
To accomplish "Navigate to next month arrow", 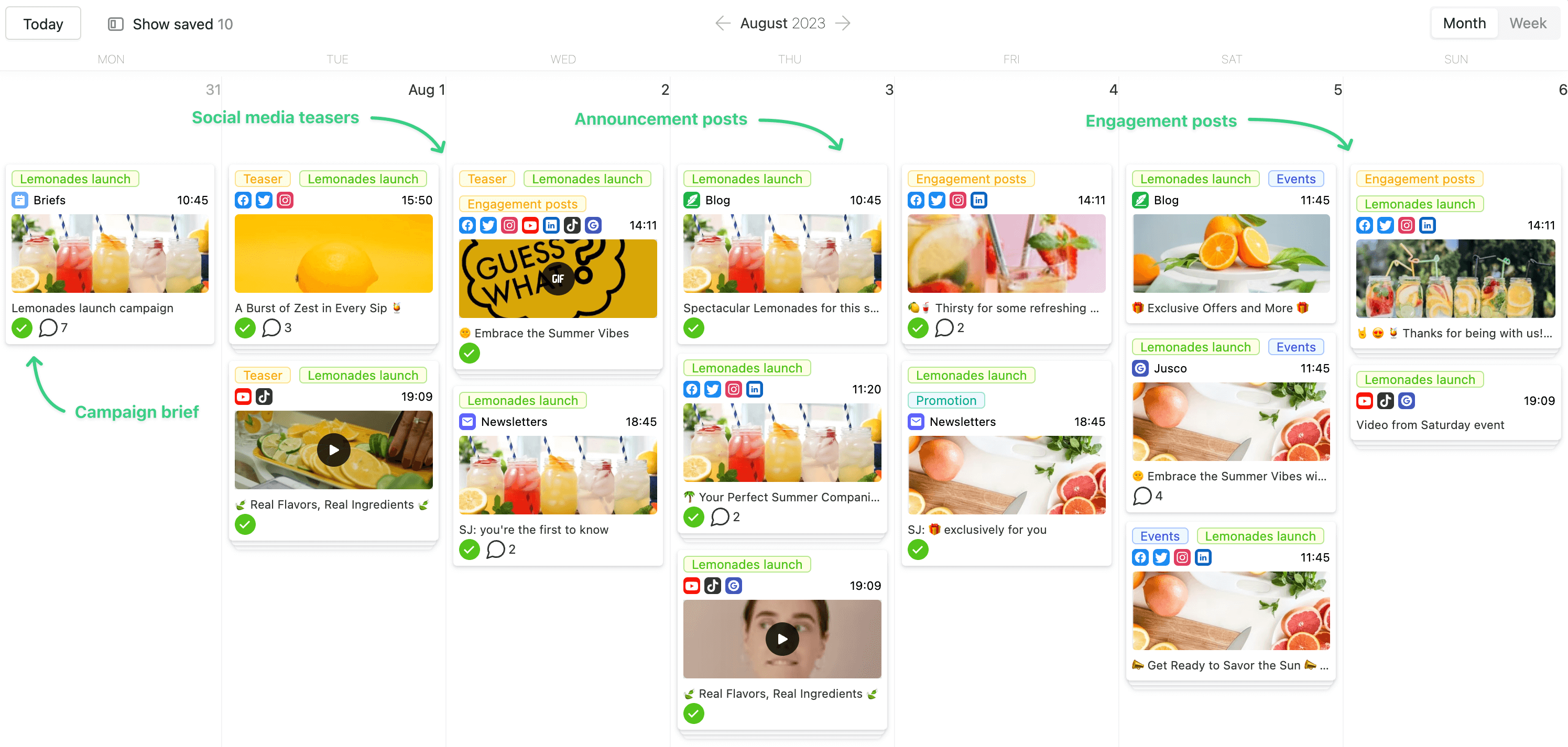I will [848, 24].
